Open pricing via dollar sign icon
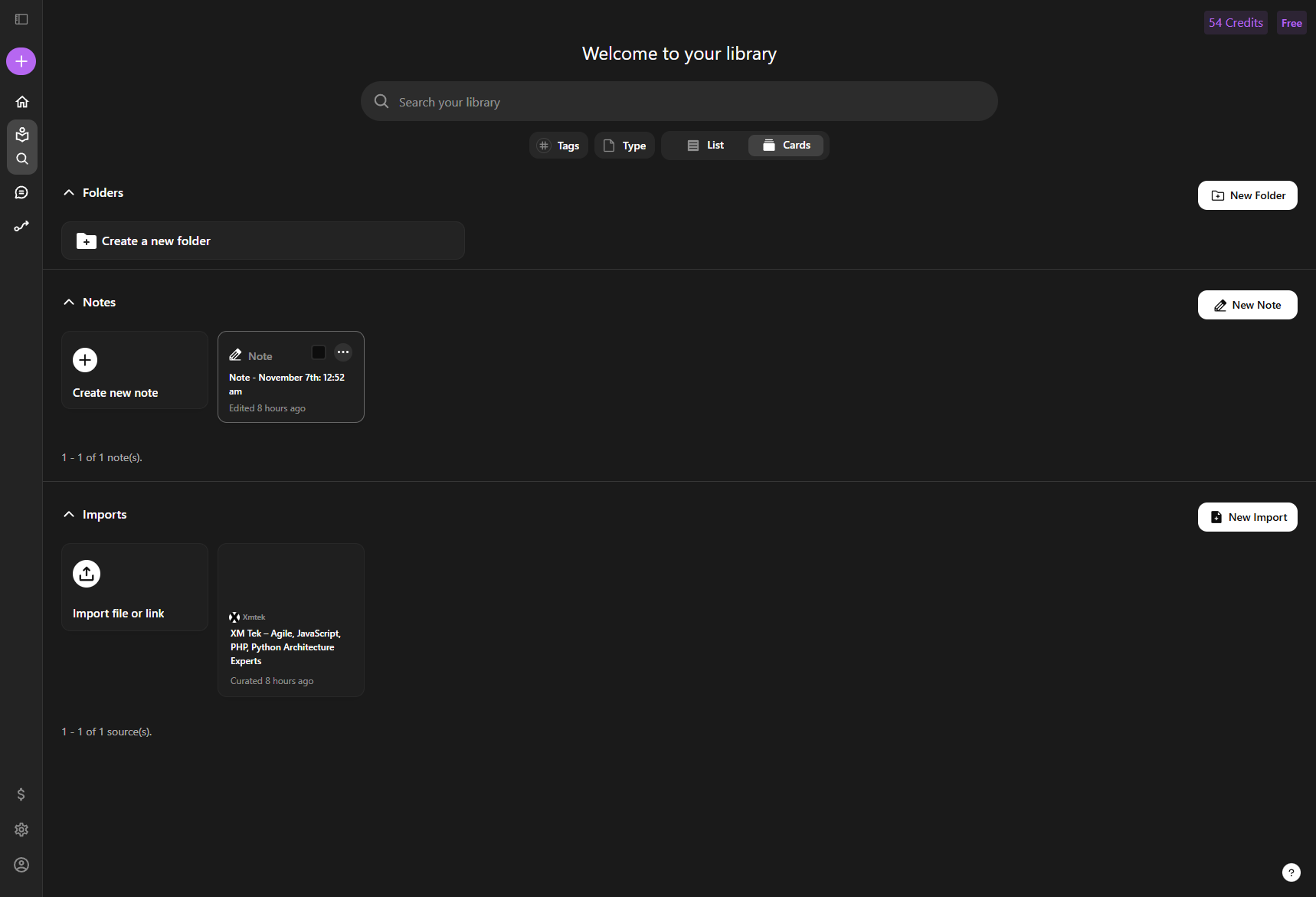Screen dimensions: 1316x897 (x=21, y=794)
